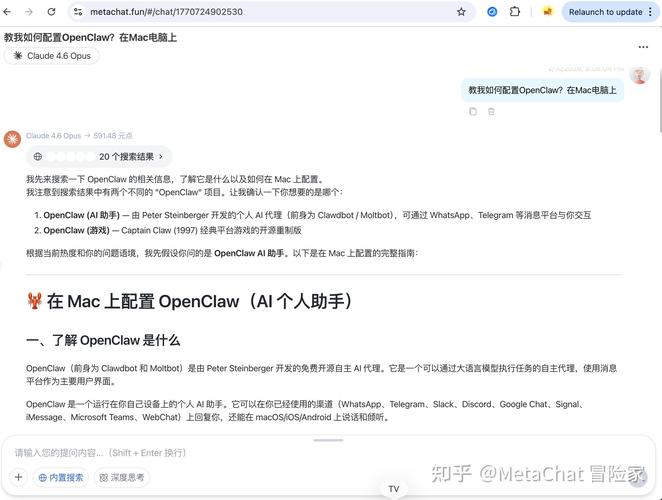Viewport: 662px width, 500px height.
Task: Click Relaunch to update button
Action: pyautogui.click(x=605, y=12)
